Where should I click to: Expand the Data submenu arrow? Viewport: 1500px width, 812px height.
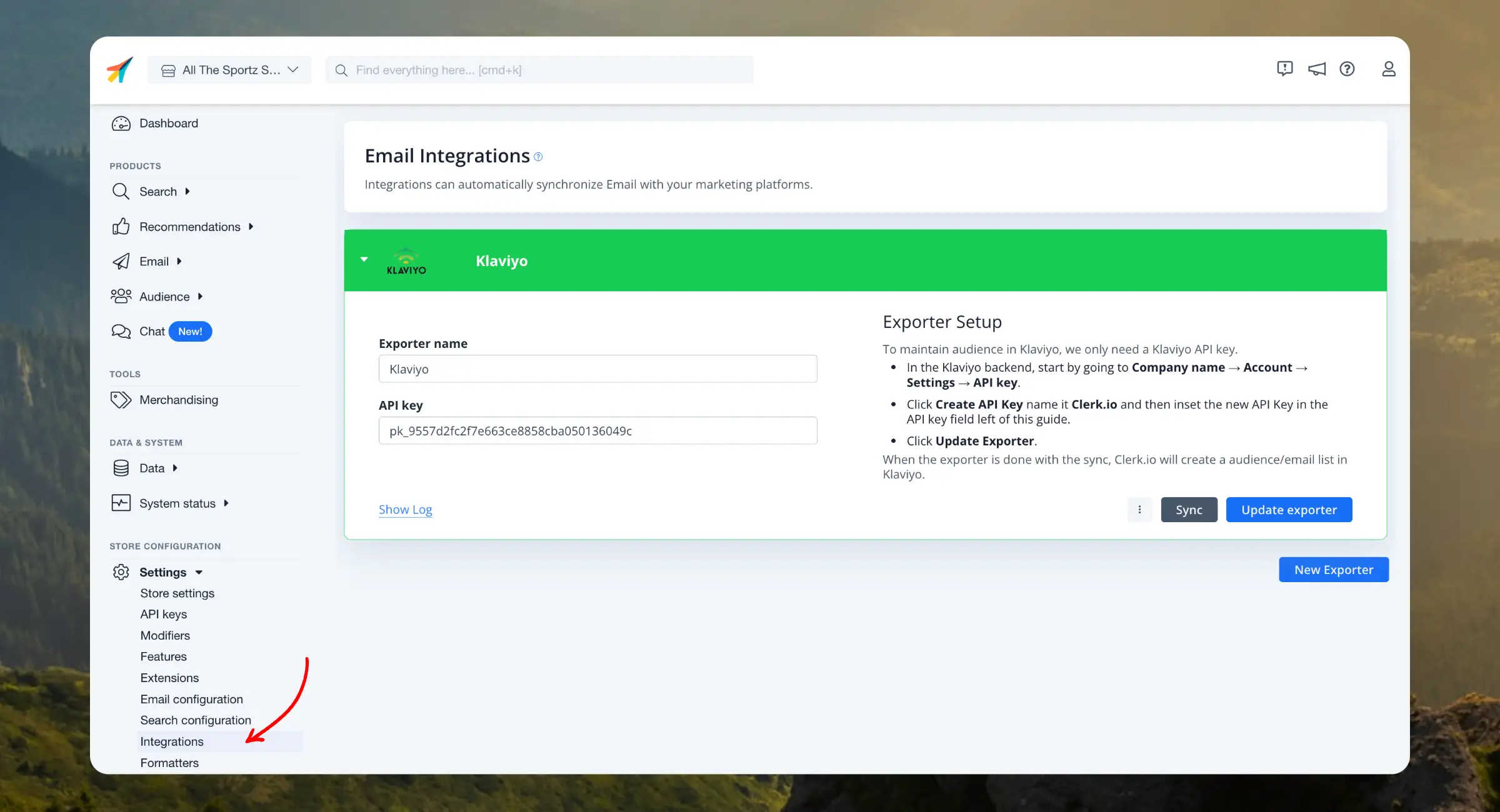[x=175, y=468]
